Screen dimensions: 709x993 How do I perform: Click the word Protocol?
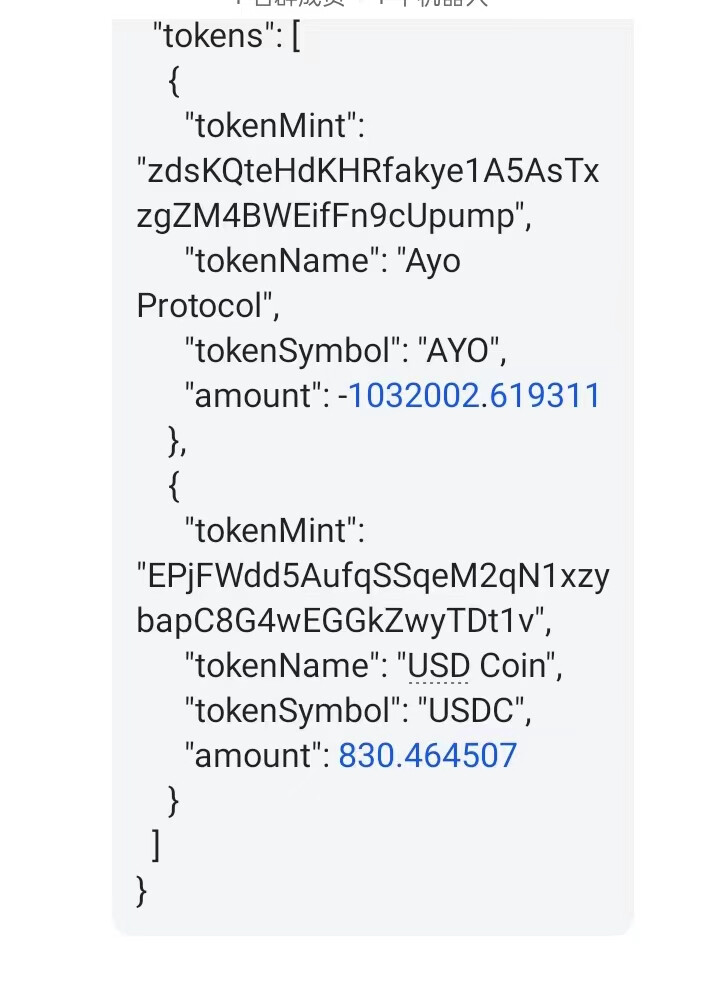199,306
